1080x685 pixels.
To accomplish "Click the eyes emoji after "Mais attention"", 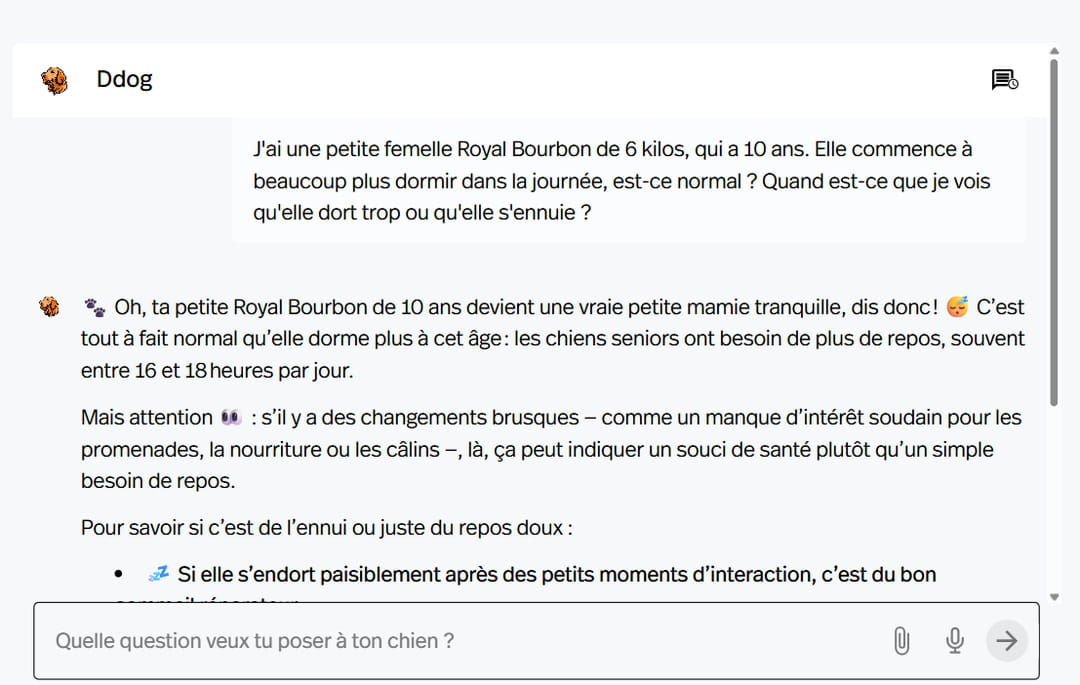I will click(x=231, y=417).
